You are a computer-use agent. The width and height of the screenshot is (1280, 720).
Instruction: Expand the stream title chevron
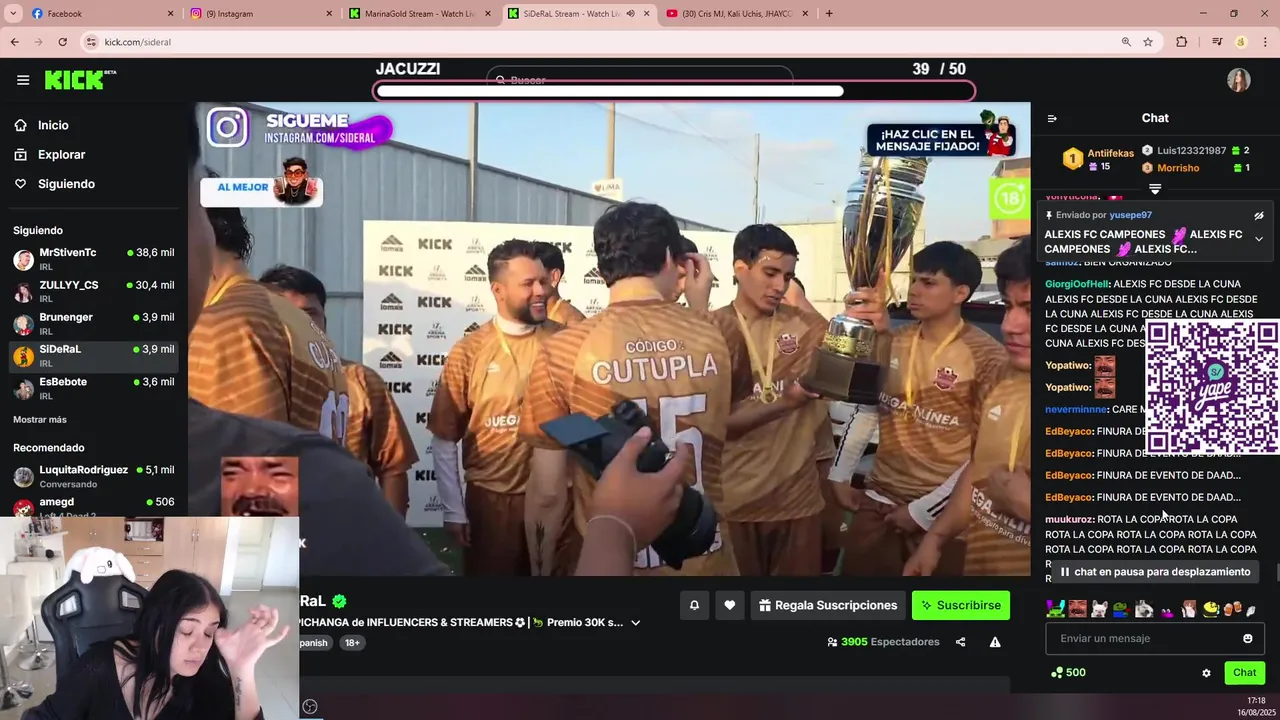coord(635,623)
